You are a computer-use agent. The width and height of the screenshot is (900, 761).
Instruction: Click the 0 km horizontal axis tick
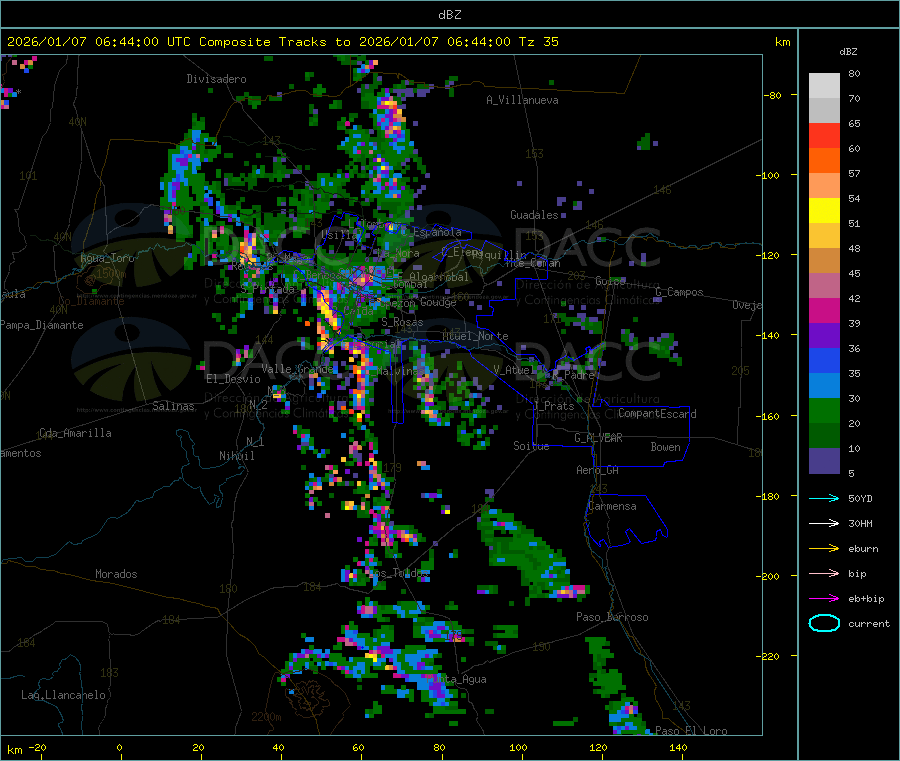[119, 748]
